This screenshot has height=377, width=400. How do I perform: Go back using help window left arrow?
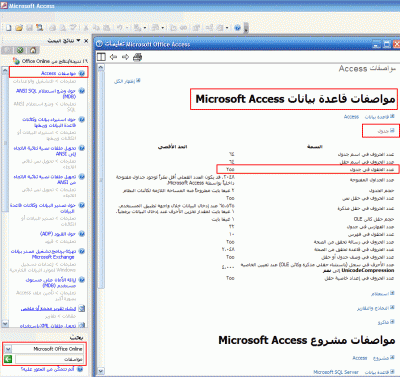pyautogui.click(x=113, y=57)
